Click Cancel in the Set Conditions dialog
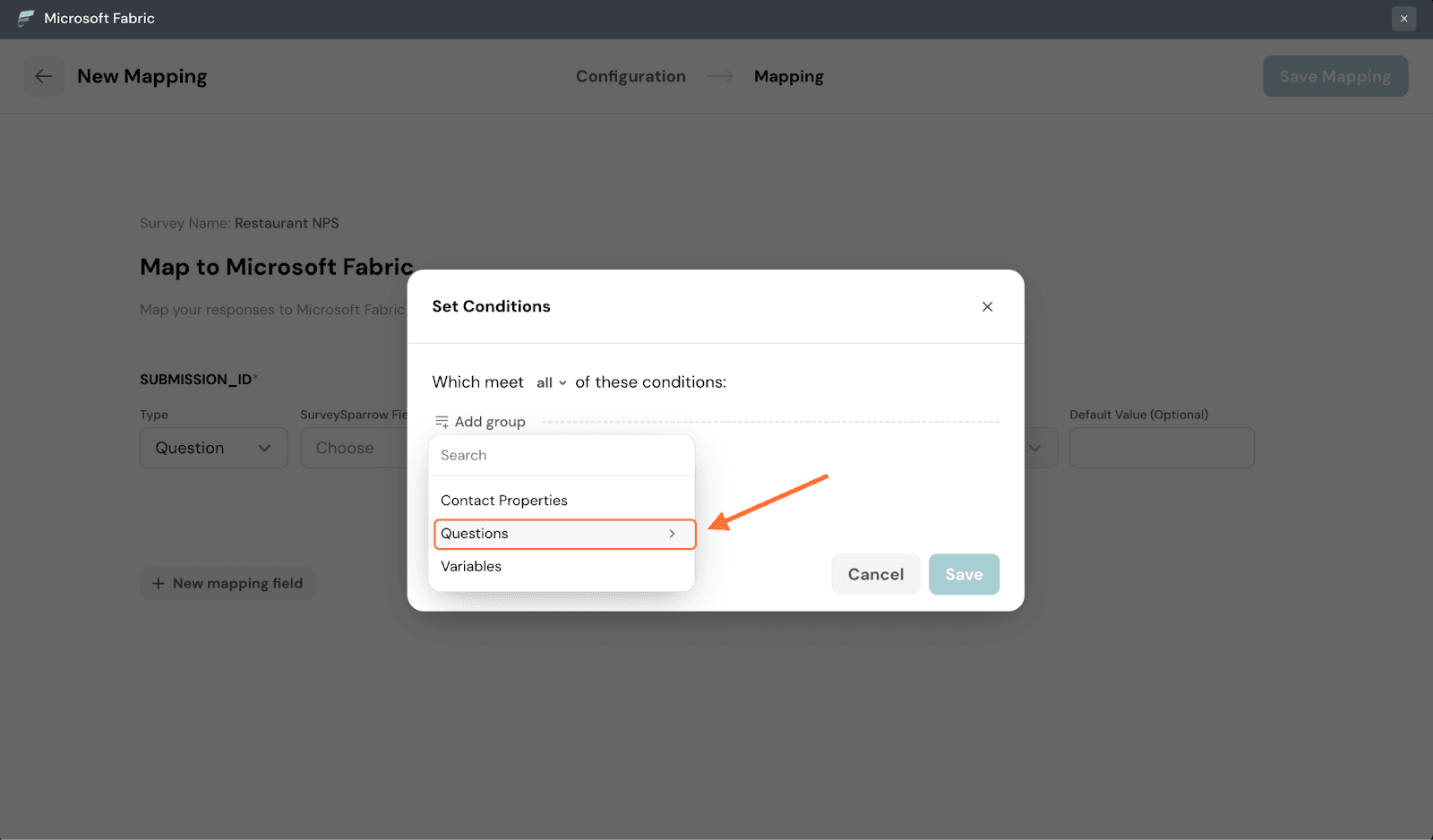 tap(875, 575)
